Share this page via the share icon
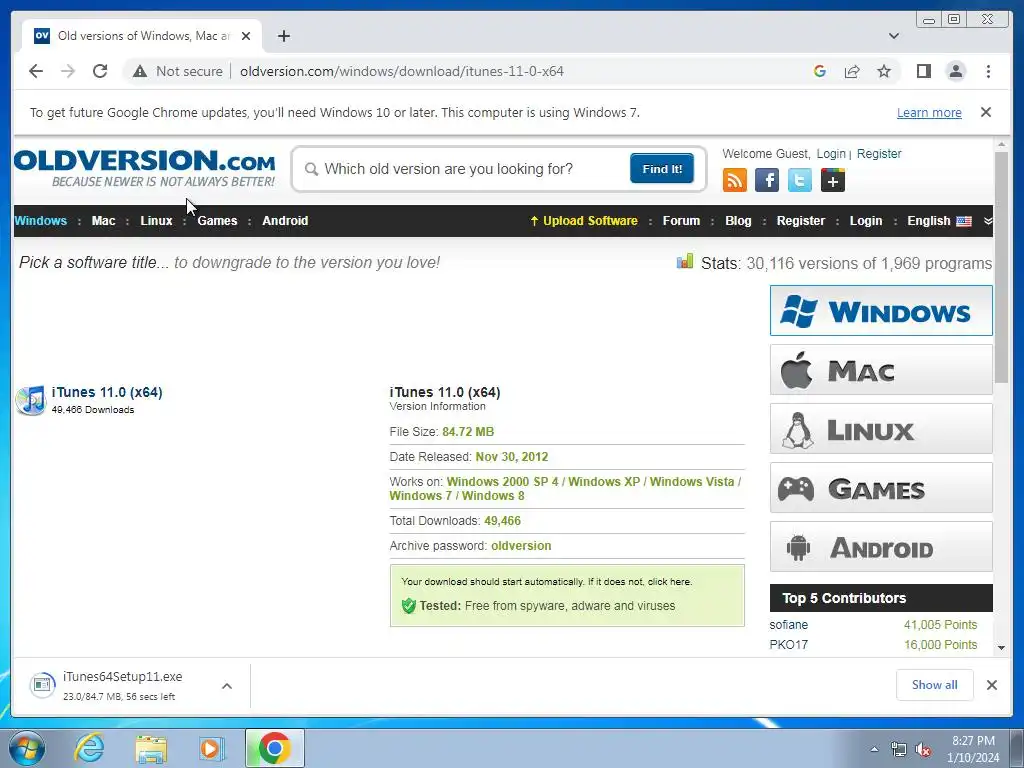Image resolution: width=1024 pixels, height=768 pixels. [x=852, y=71]
